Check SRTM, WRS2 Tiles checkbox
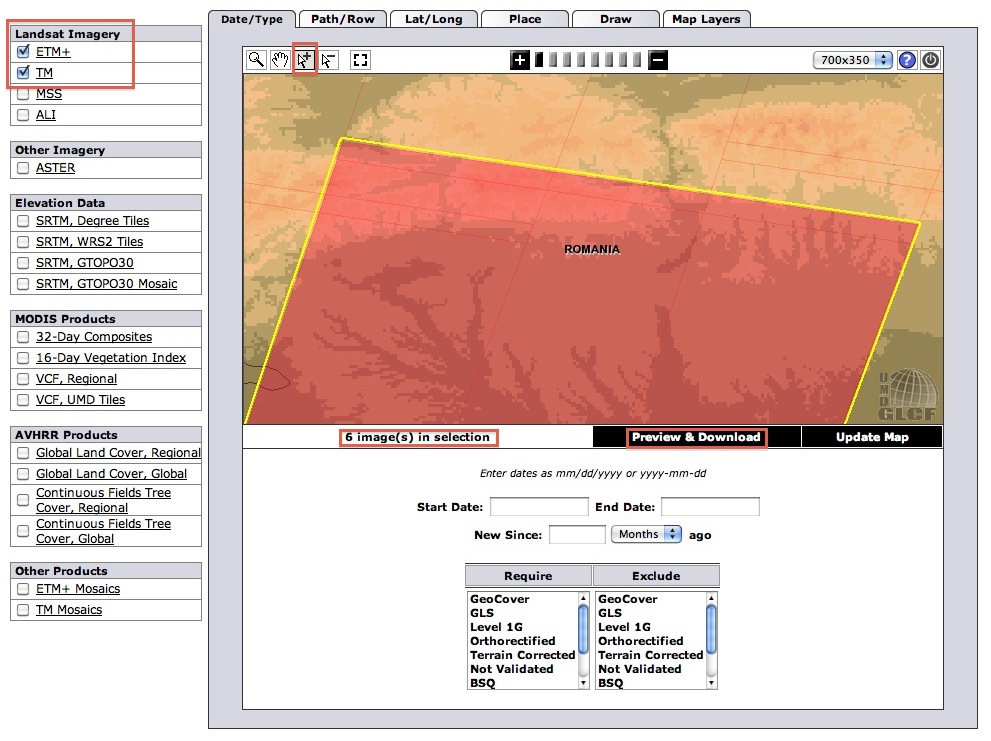The height and width of the screenshot is (741, 991). (23, 242)
